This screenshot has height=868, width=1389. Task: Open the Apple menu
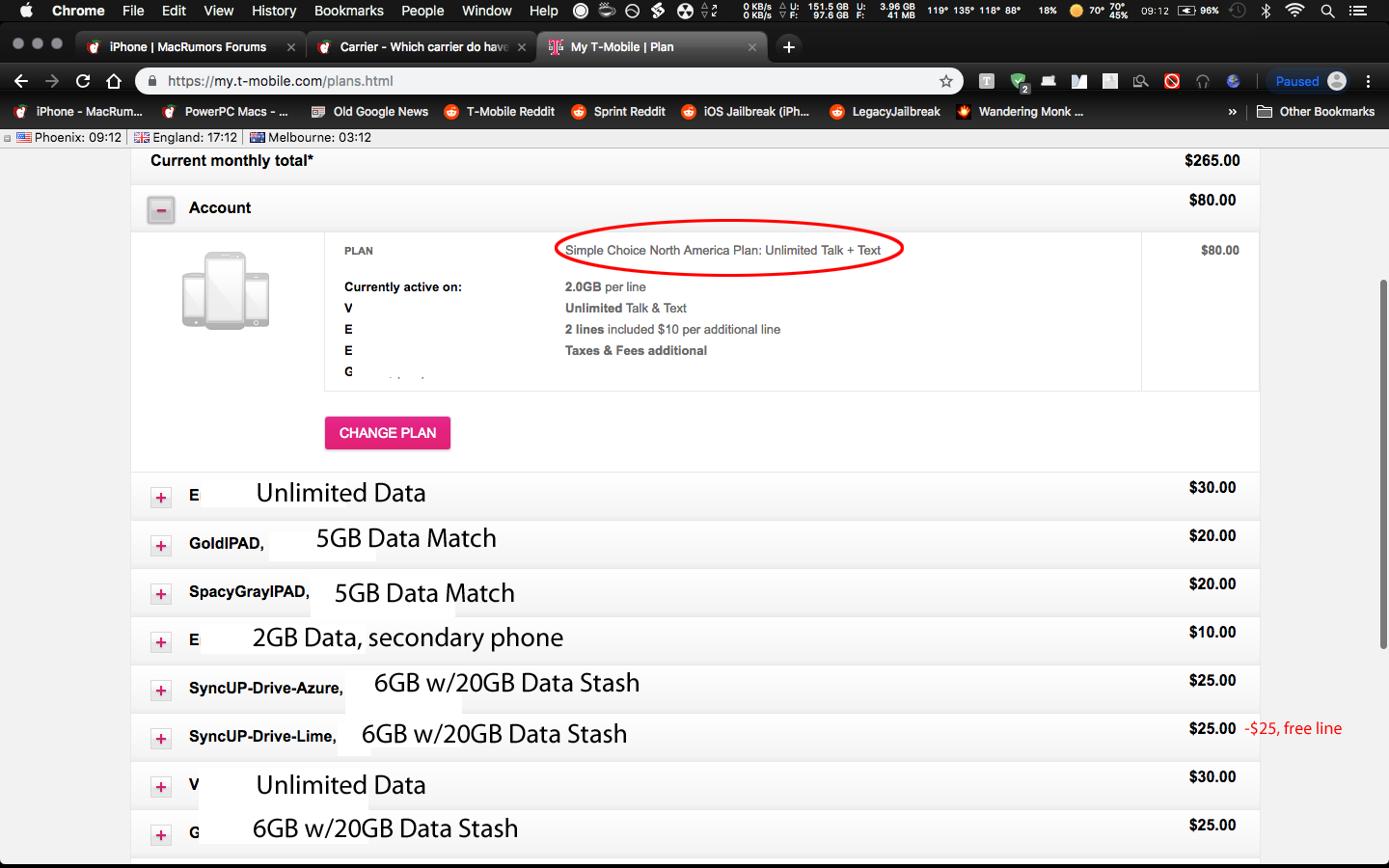click(x=26, y=11)
